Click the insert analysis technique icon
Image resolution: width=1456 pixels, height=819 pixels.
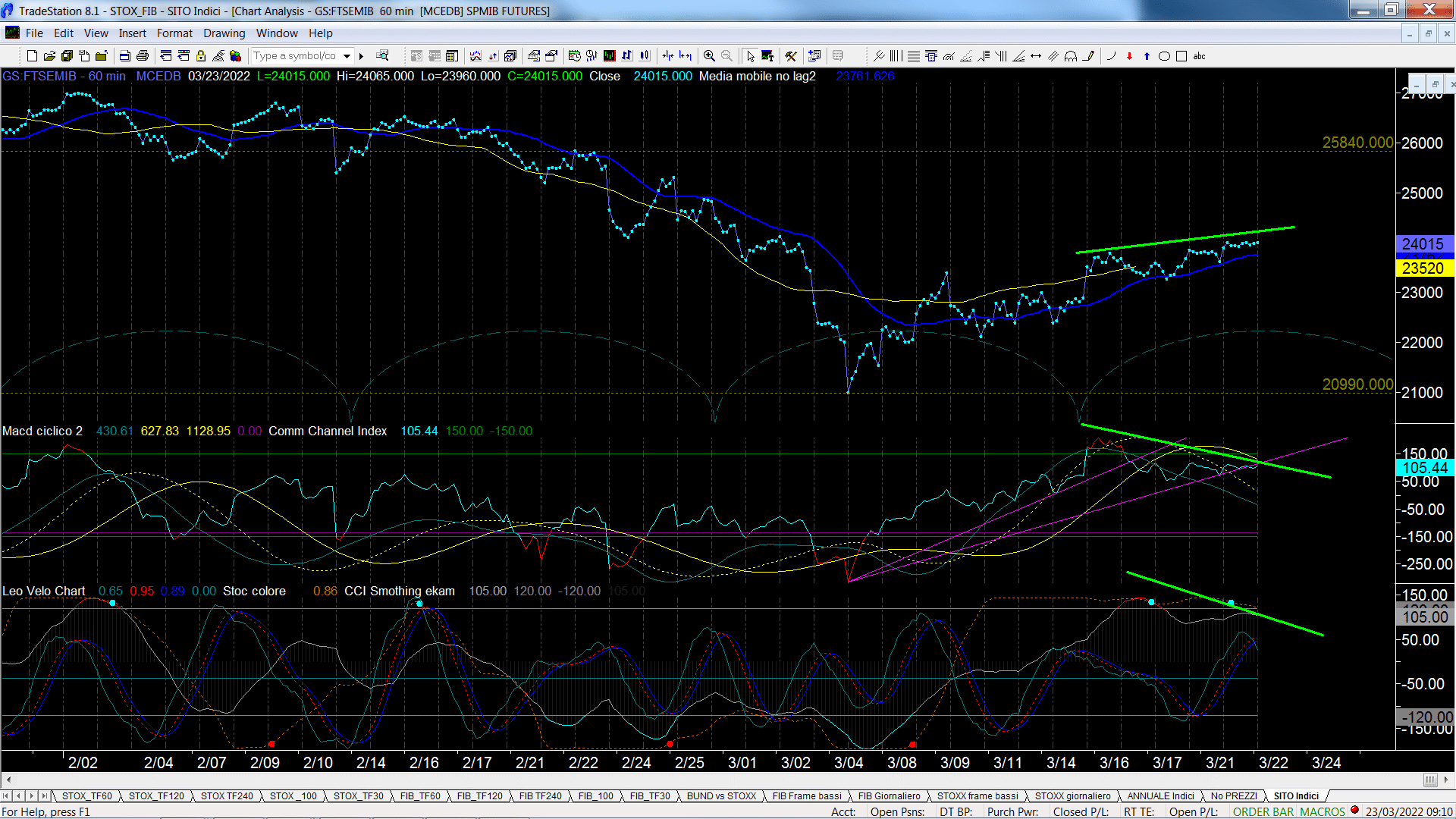coord(475,56)
